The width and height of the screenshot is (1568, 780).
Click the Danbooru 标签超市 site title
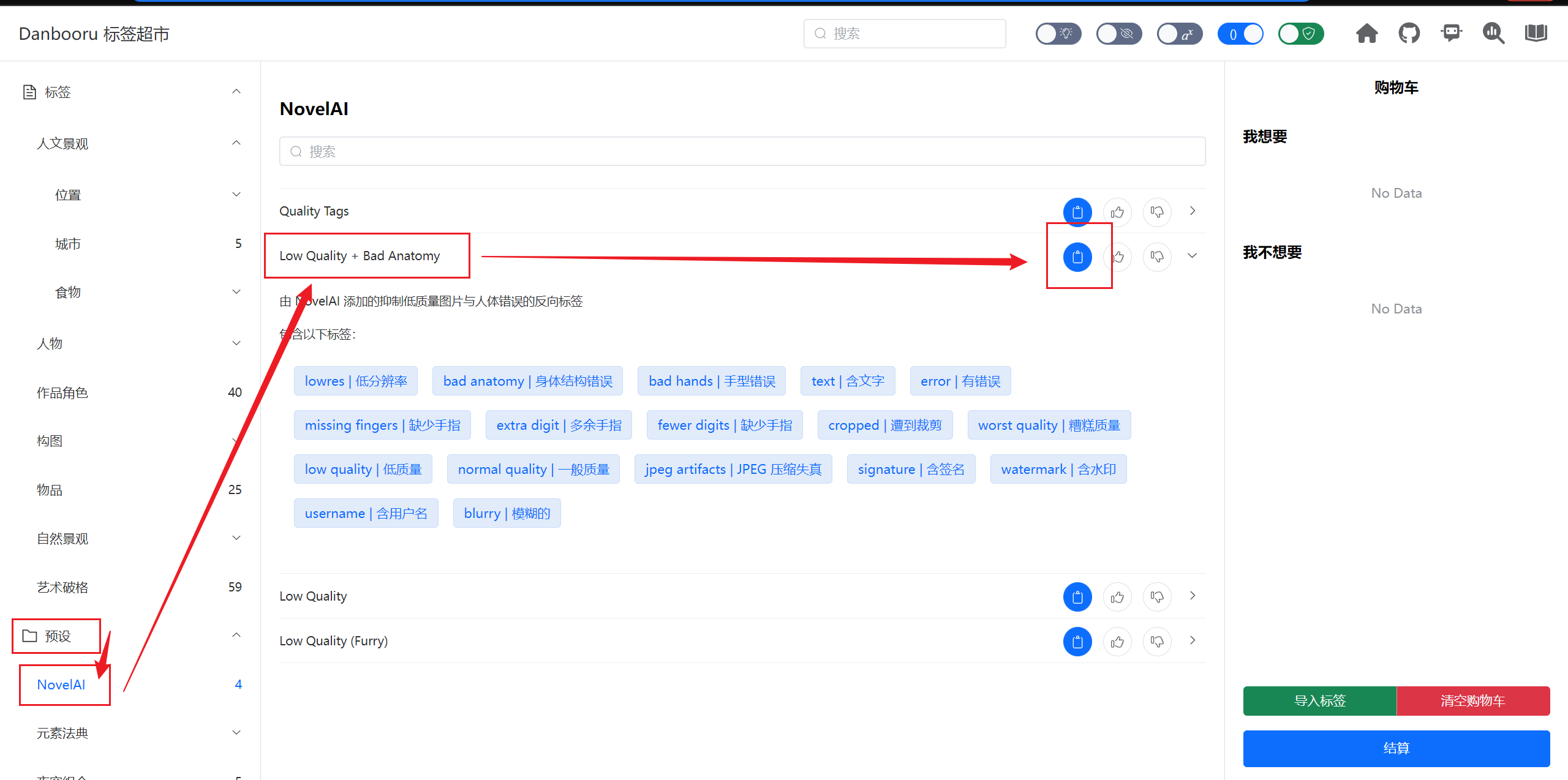(94, 34)
